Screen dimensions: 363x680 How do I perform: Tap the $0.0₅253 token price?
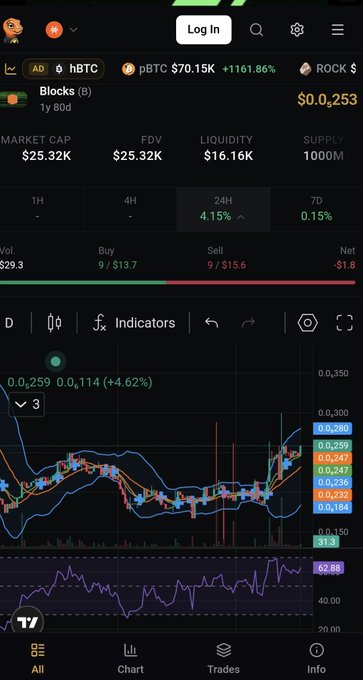point(327,100)
